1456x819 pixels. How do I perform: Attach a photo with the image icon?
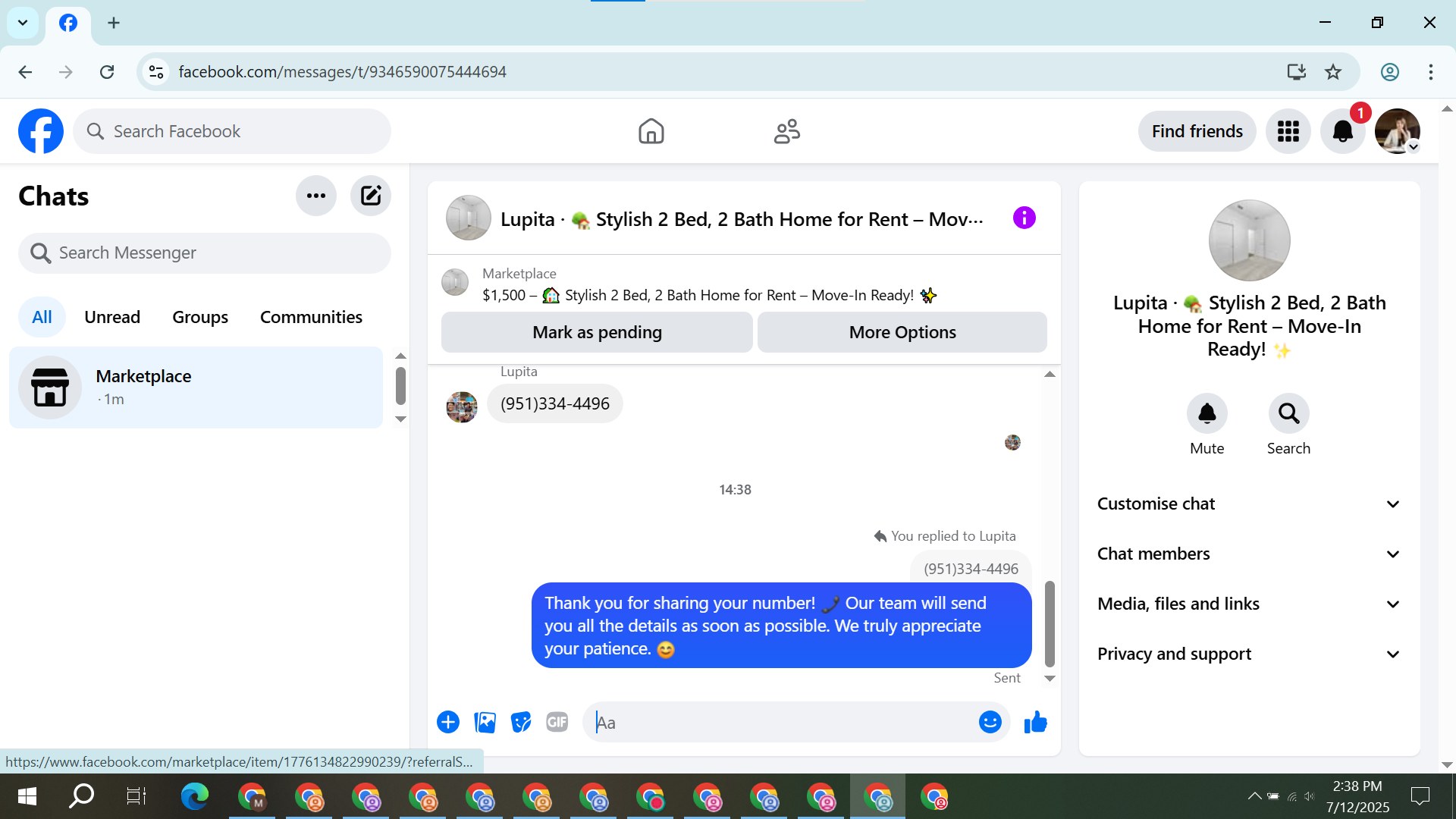pyautogui.click(x=485, y=723)
